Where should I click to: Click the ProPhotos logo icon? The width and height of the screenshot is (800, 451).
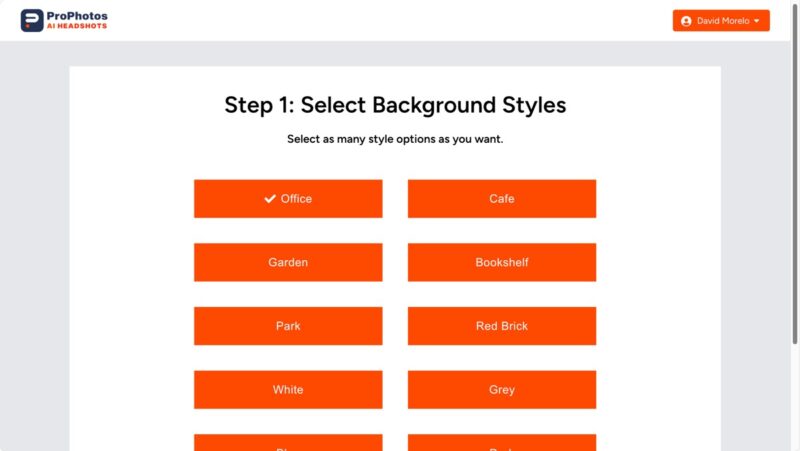click(x=32, y=20)
